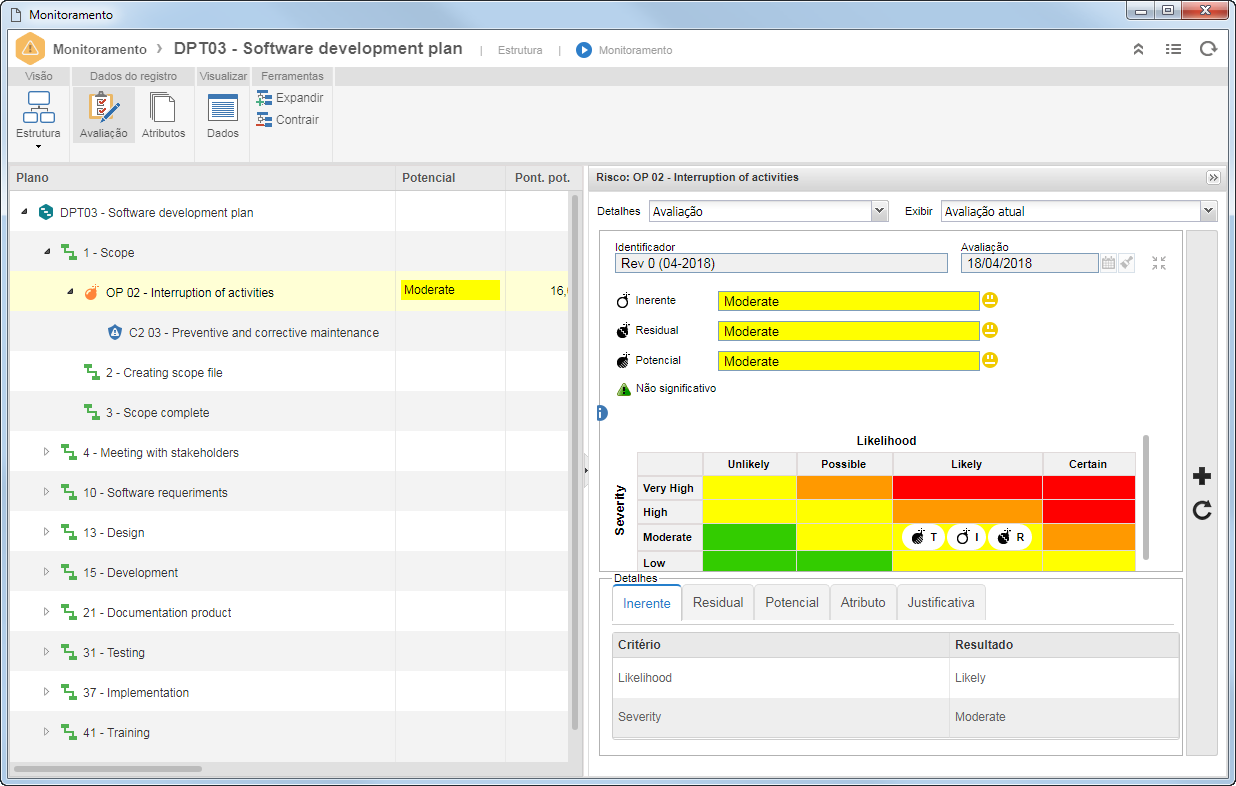Click the I bomb marker in risk matrix
Image resolution: width=1236 pixels, height=786 pixels.
[966, 537]
